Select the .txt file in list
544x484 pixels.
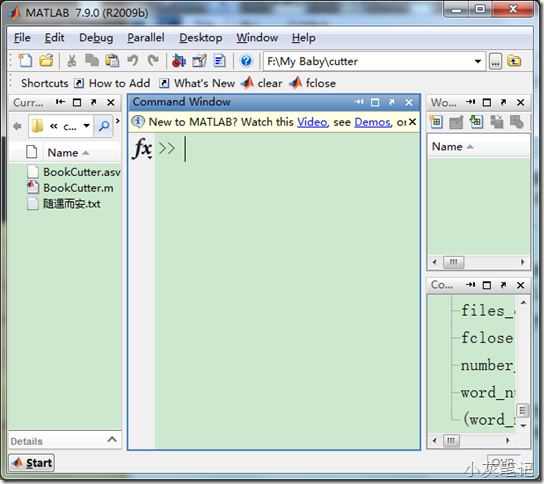(64, 204)
